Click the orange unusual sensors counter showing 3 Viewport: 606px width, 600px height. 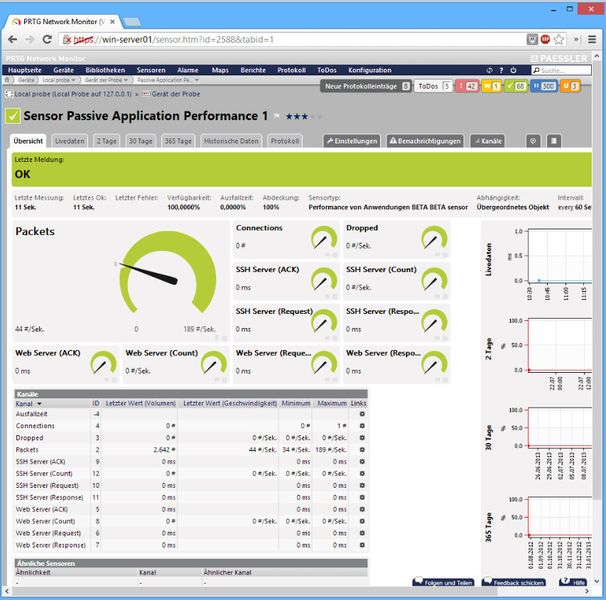(570, 86)
